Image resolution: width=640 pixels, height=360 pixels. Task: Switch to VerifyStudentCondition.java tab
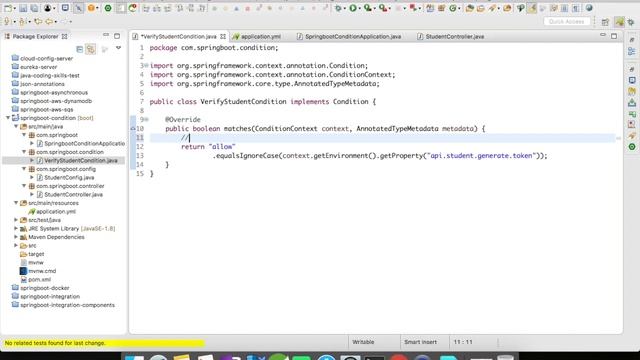(179, 36)
